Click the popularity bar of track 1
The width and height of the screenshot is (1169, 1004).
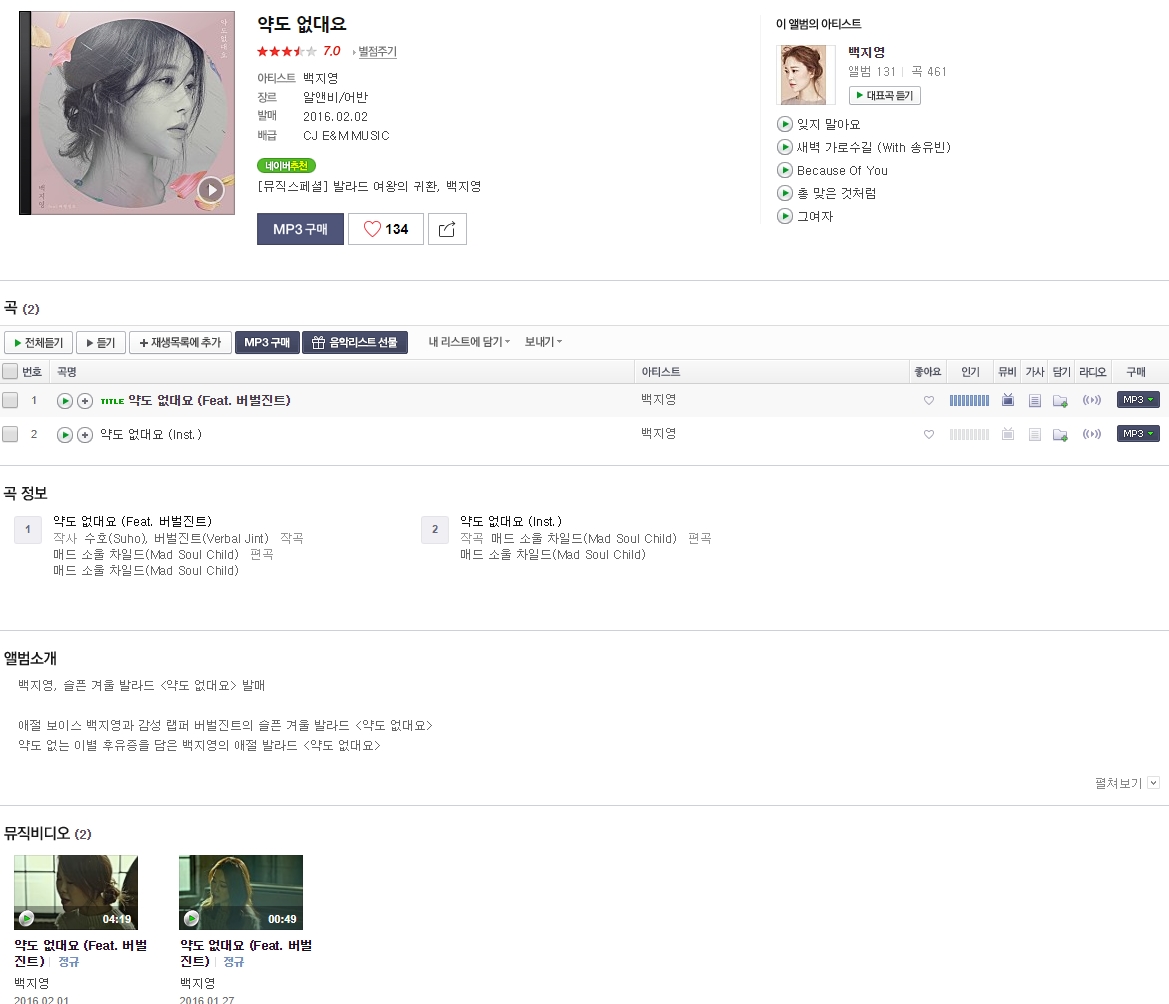969,400
